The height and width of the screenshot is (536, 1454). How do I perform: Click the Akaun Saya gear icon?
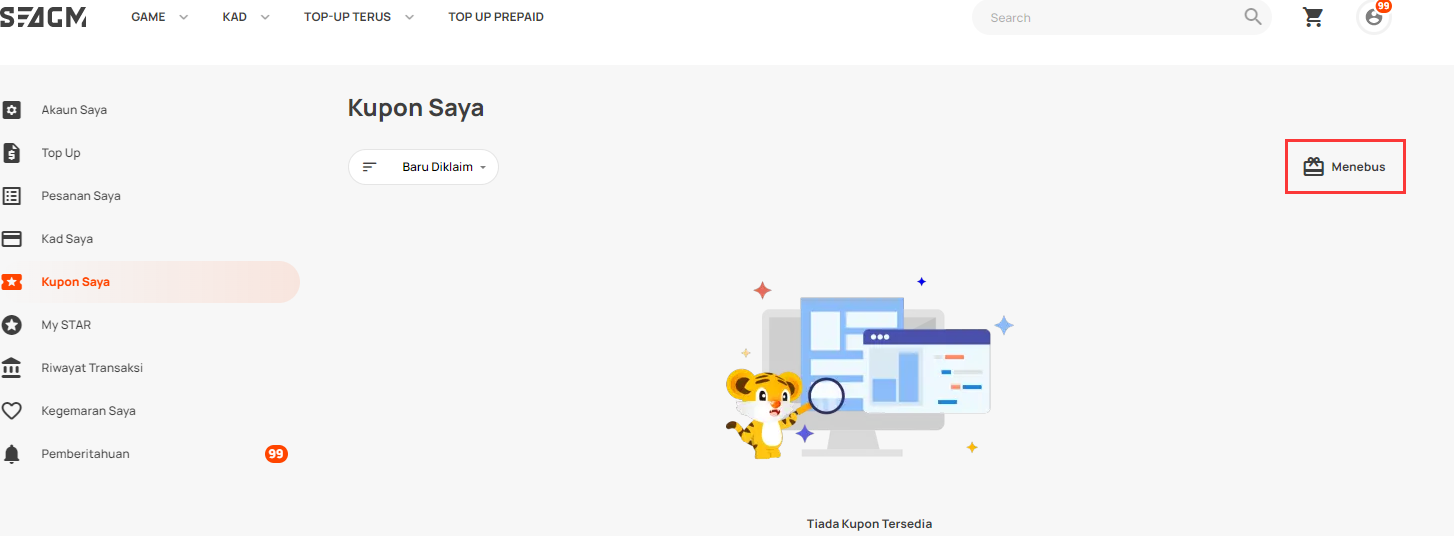(12, 110)
